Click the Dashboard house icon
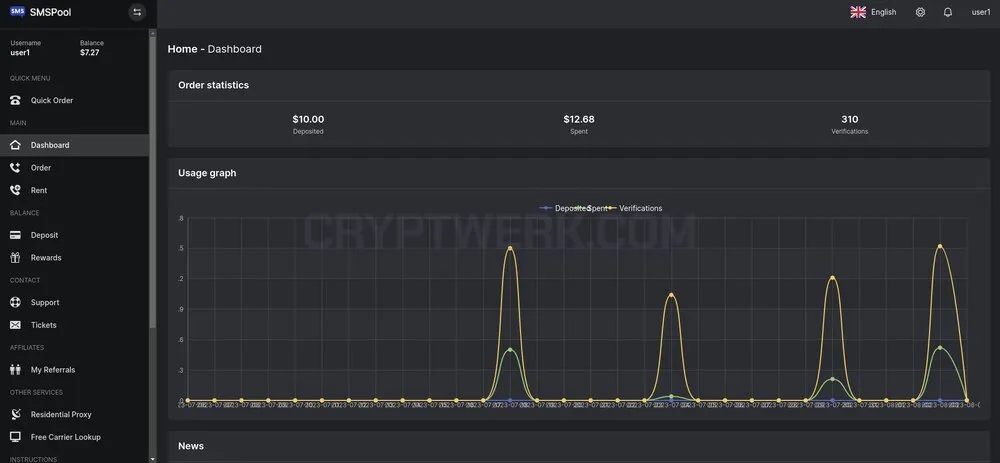The image size is (1000, 463). pos(16,145)
